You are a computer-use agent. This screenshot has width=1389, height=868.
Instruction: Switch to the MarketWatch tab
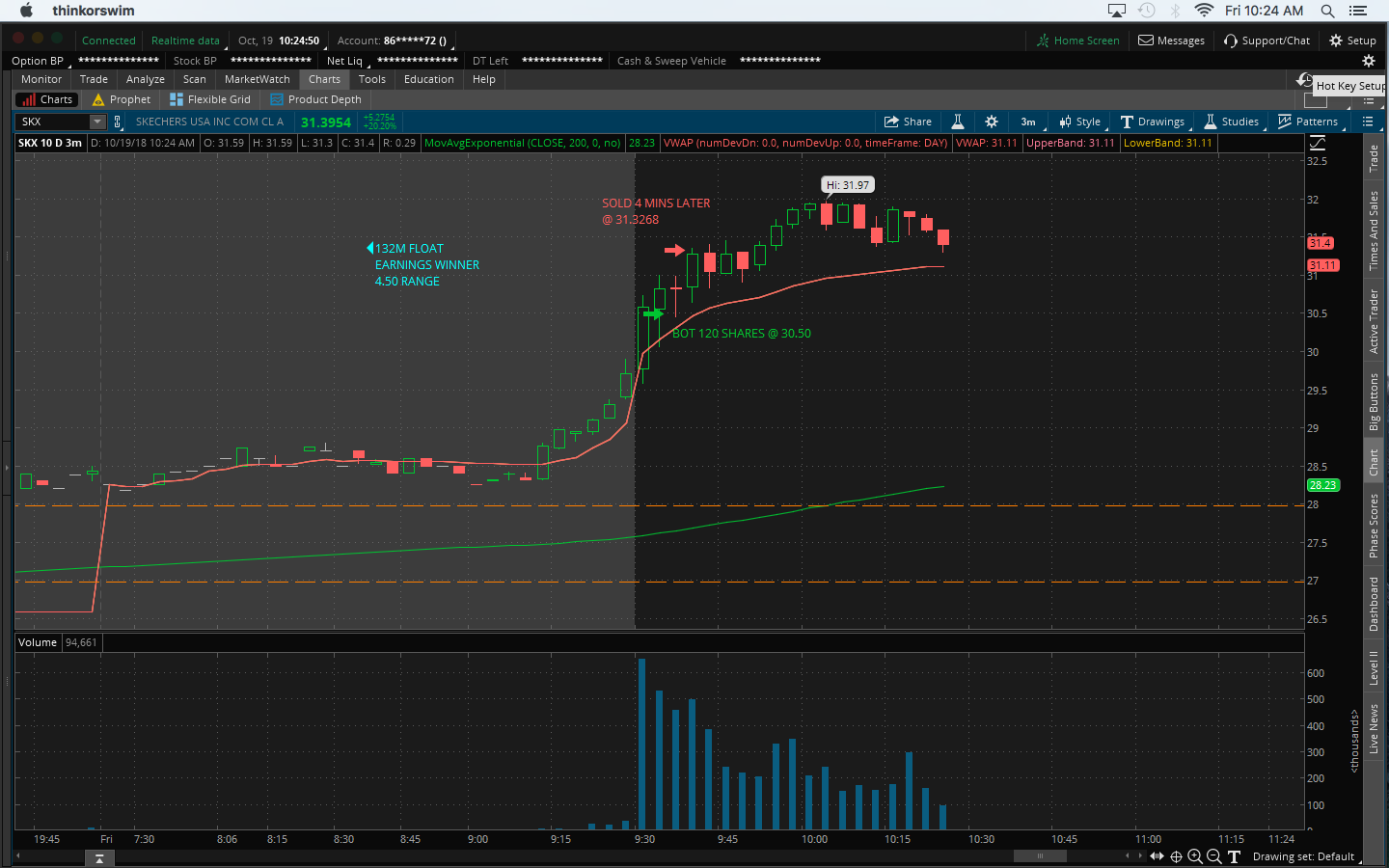[x=258, y=79]
